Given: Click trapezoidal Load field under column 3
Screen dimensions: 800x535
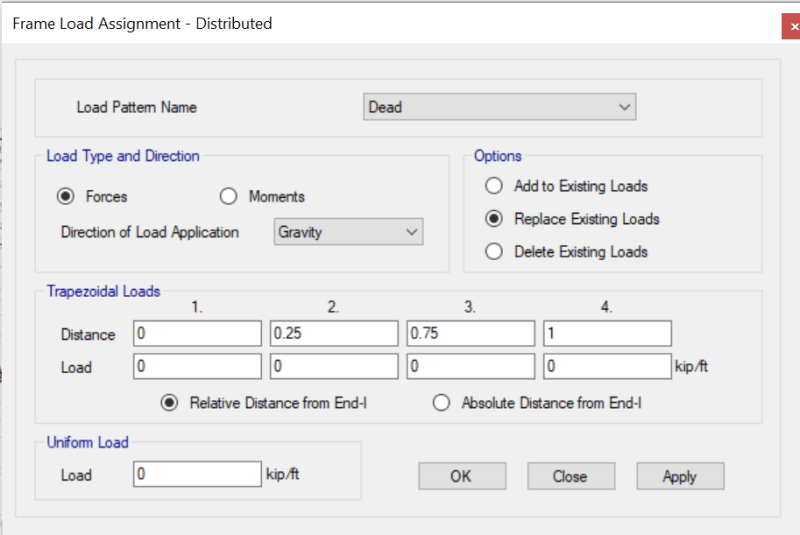Looking at the screenshot, I should [x=471, y=366].
